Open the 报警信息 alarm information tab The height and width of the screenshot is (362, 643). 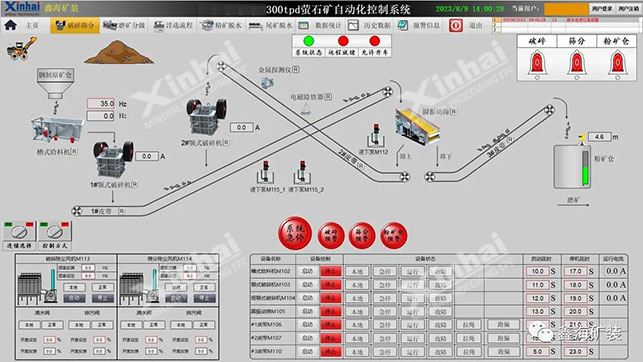(419, 25)
